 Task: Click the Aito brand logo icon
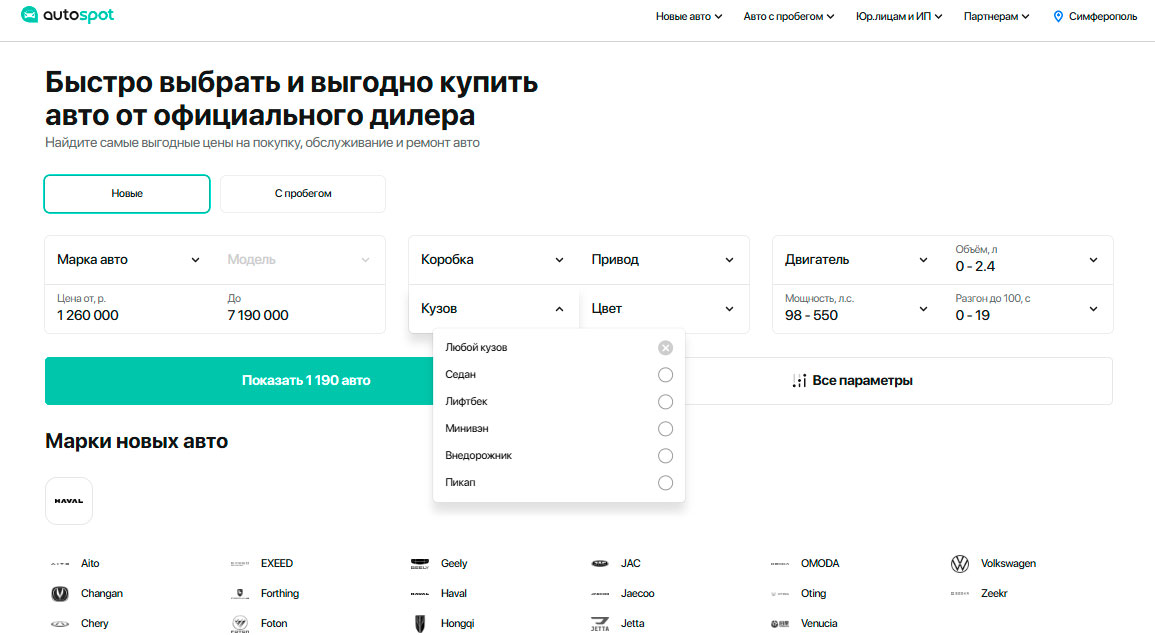pos(60,564)
